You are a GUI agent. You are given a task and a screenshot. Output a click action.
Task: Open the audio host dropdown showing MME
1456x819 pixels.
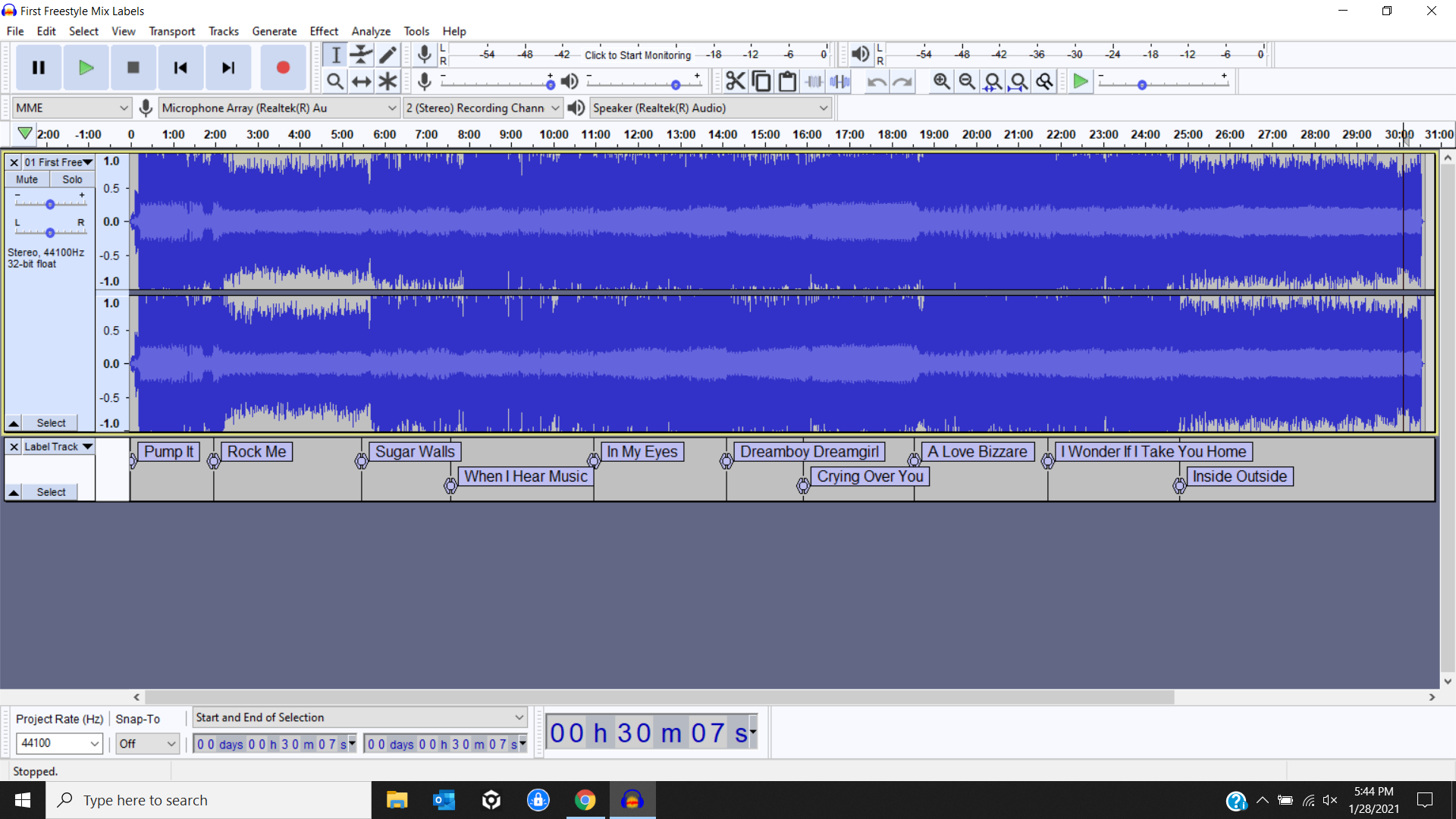coord(71,108)
